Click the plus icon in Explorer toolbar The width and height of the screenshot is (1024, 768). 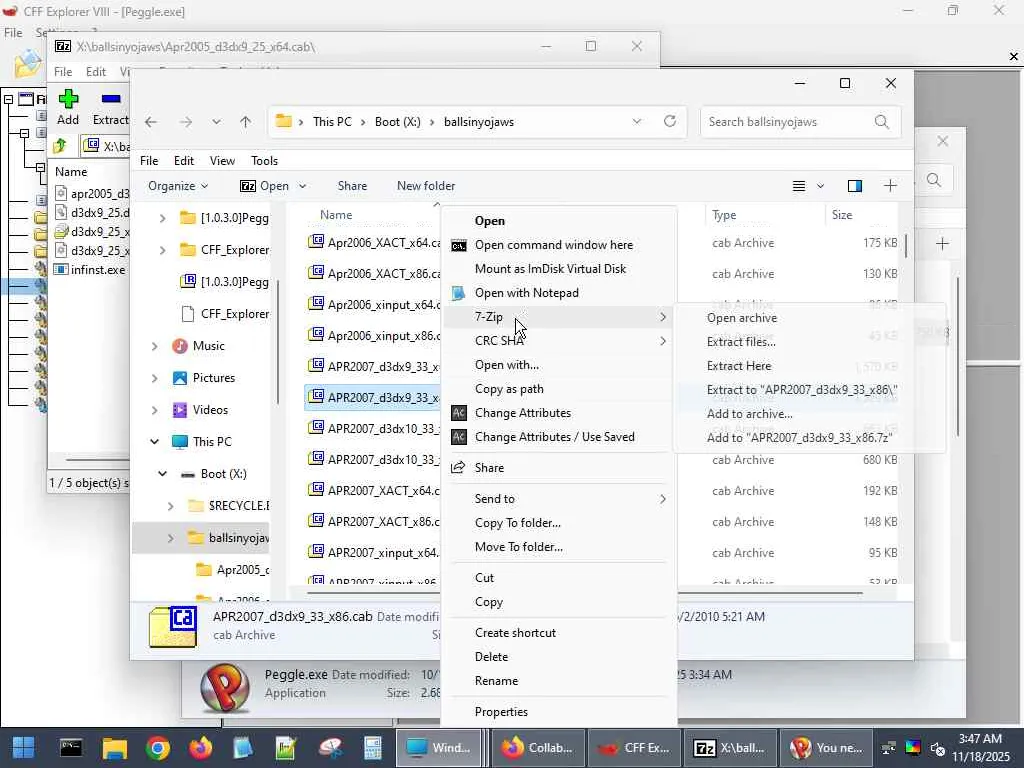[x=890, y=186]
